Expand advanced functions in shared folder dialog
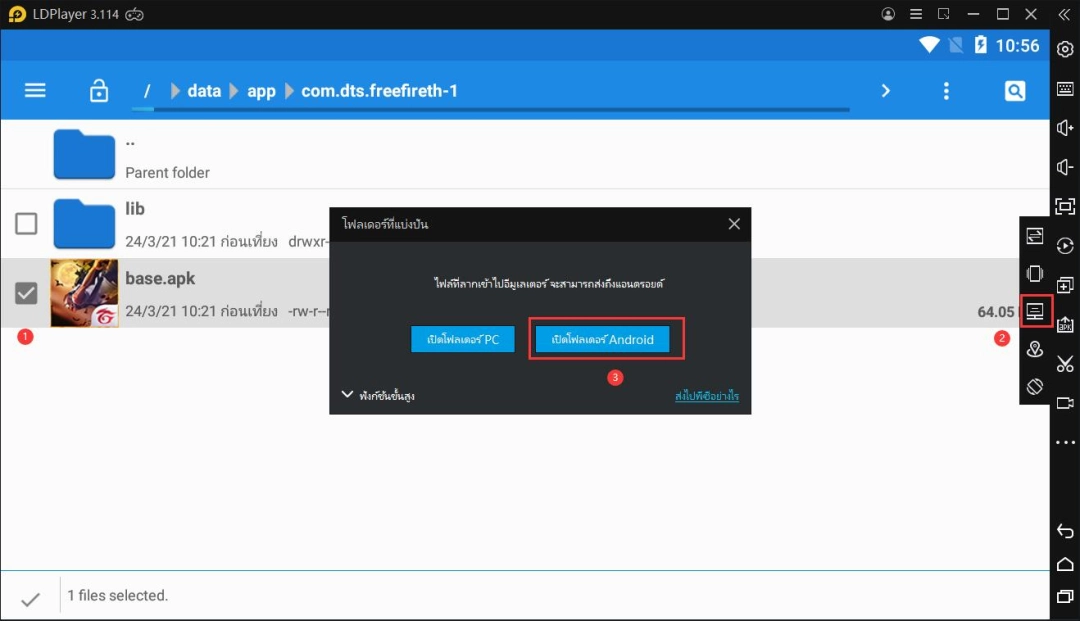The height and width of the screenshot is (621, 1080). [379, 396]
